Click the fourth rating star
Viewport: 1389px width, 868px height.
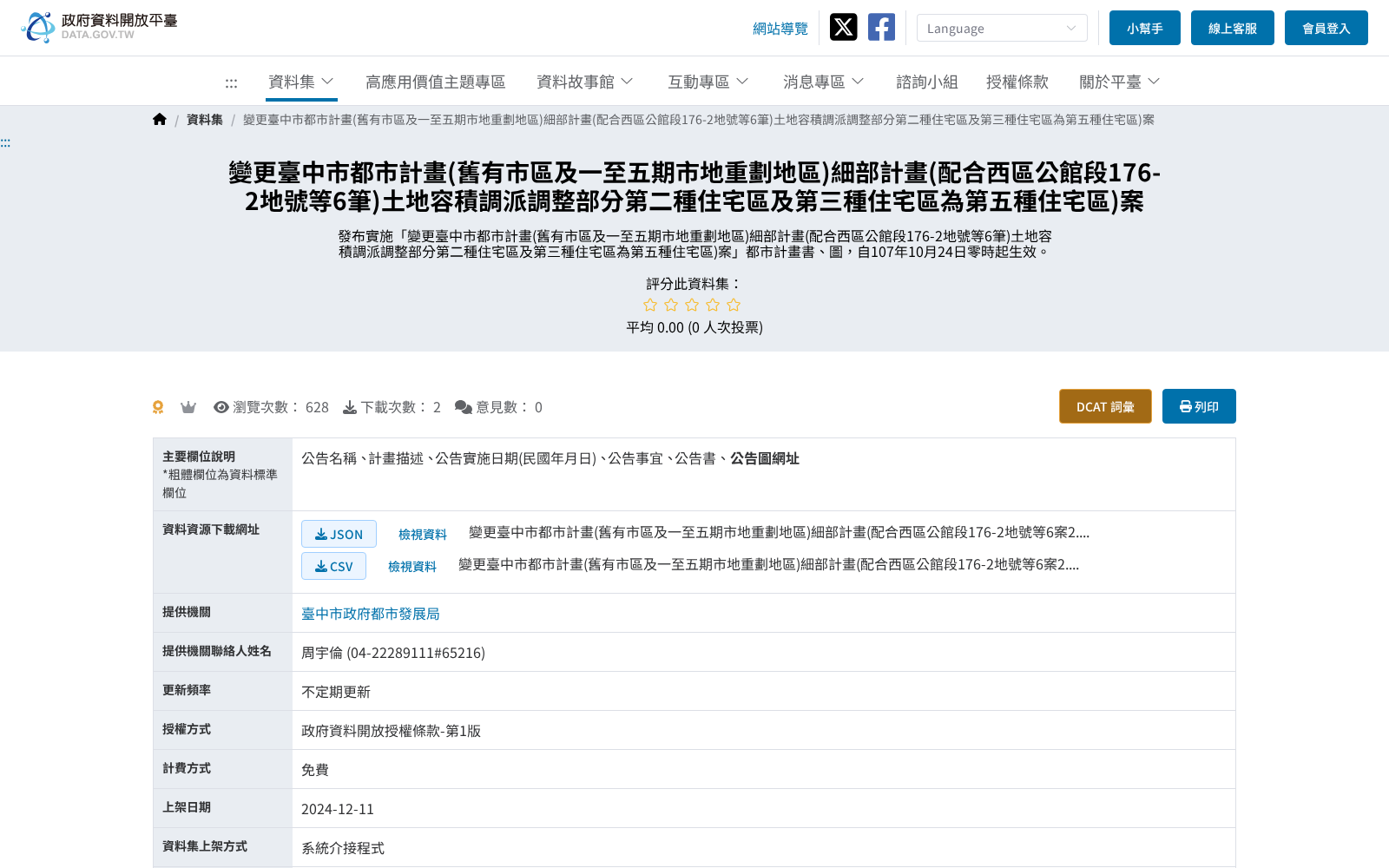(x=713, y=305)
